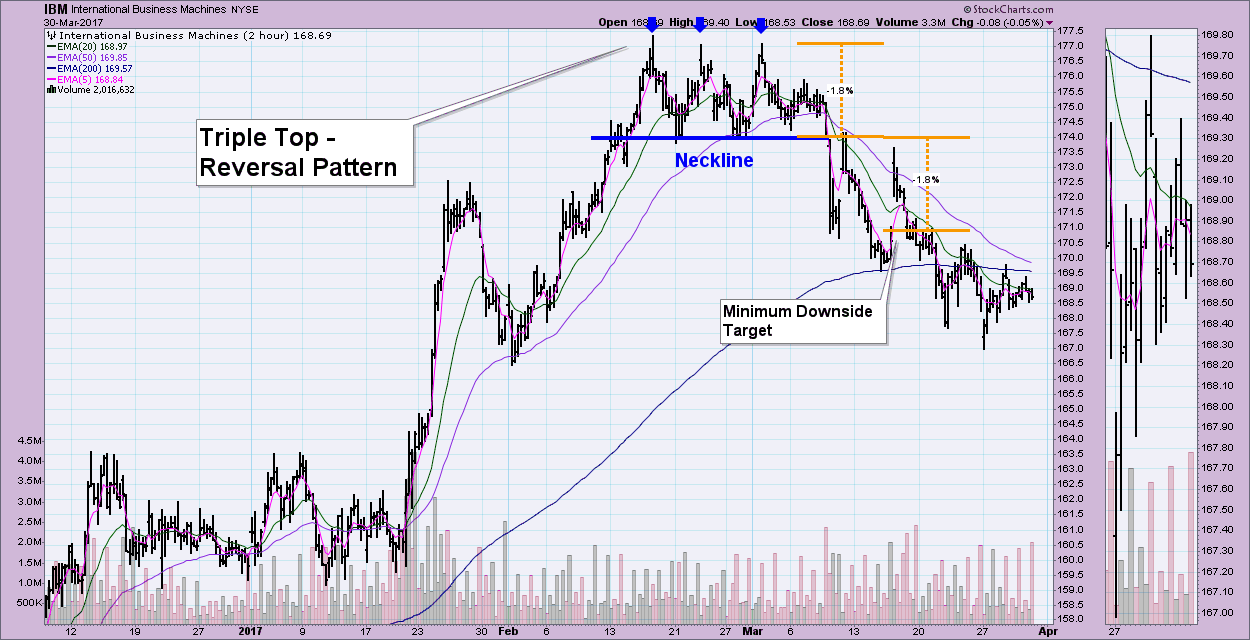The height and width of the screenshot is (640, 1250).
Task: Click the blue Neckline label
Action: point(713,160)
